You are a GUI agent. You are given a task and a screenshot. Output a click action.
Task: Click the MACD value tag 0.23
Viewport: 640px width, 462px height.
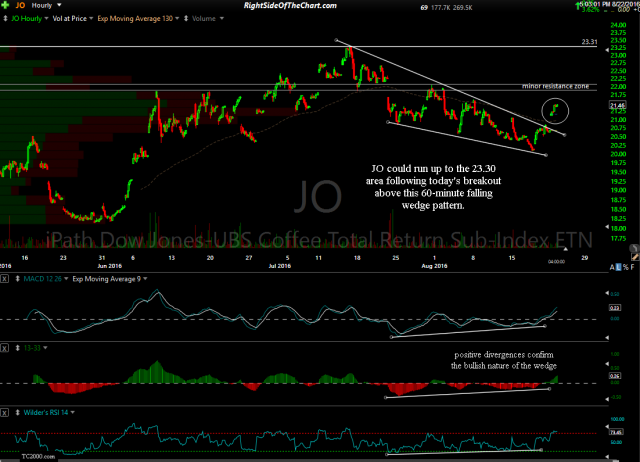click(x=615, y=308)
